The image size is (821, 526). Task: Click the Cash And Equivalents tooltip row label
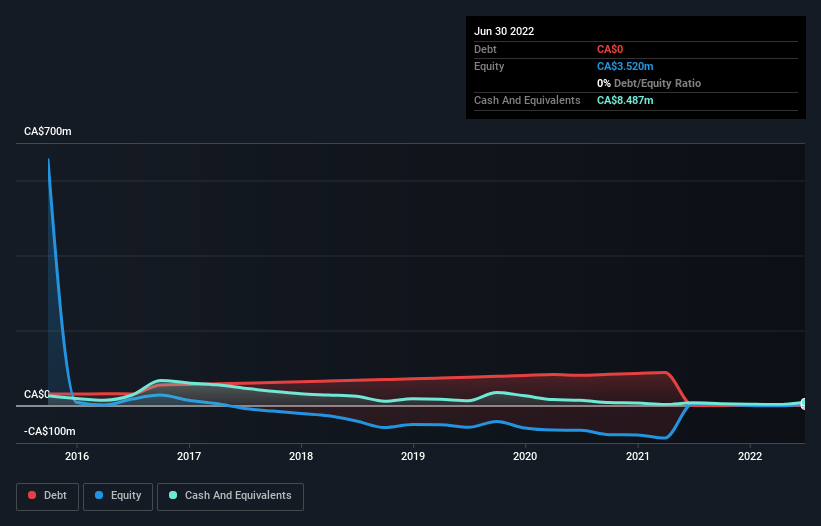527,100
